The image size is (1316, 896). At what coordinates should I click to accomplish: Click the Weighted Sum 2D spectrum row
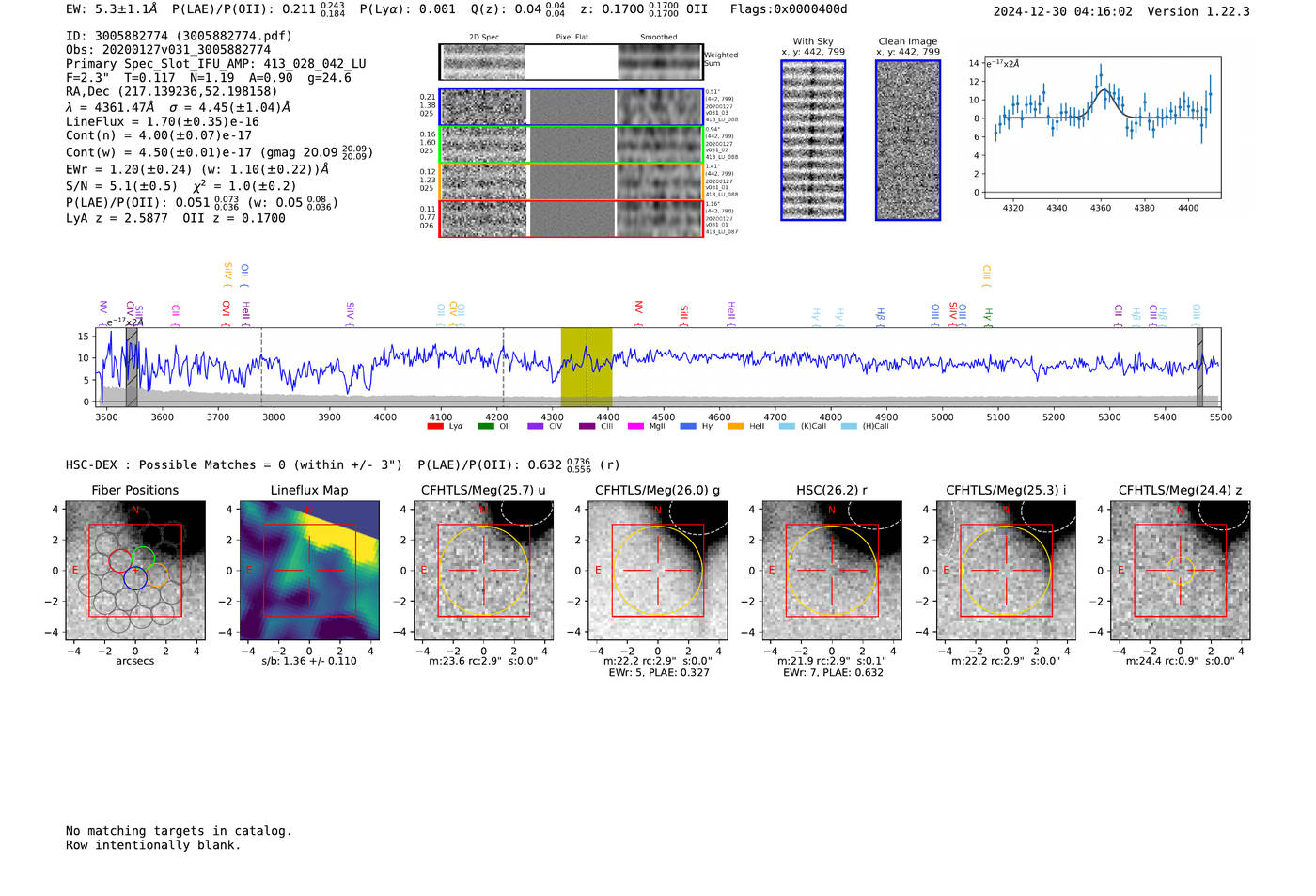571,62
